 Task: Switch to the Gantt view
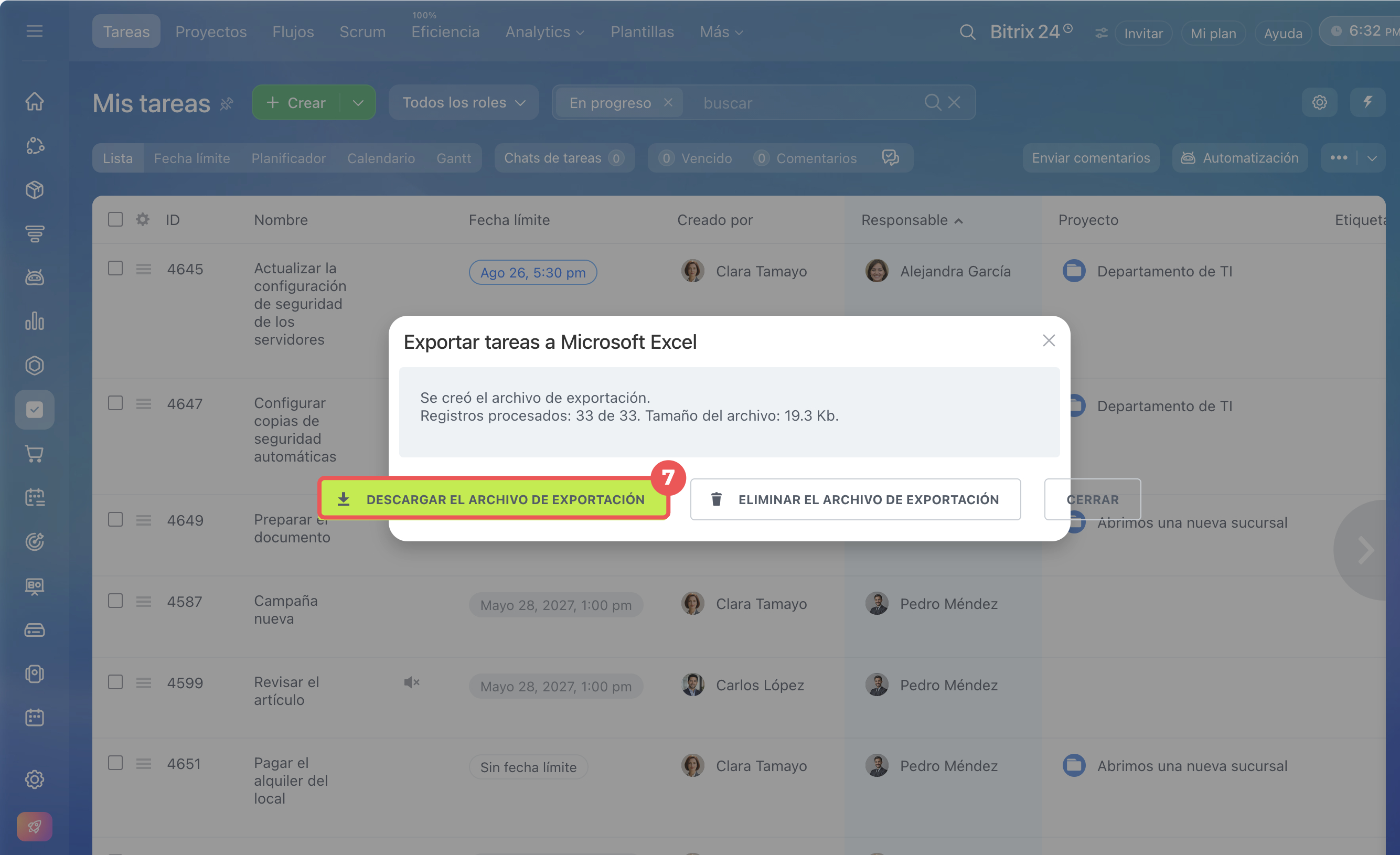[x=453, y=158]
